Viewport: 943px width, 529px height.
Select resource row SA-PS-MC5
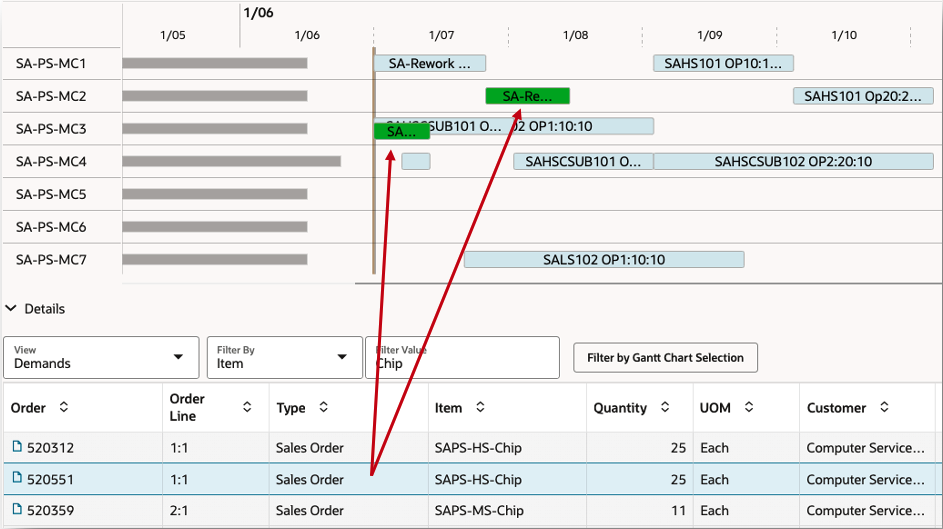click(51, 194)
